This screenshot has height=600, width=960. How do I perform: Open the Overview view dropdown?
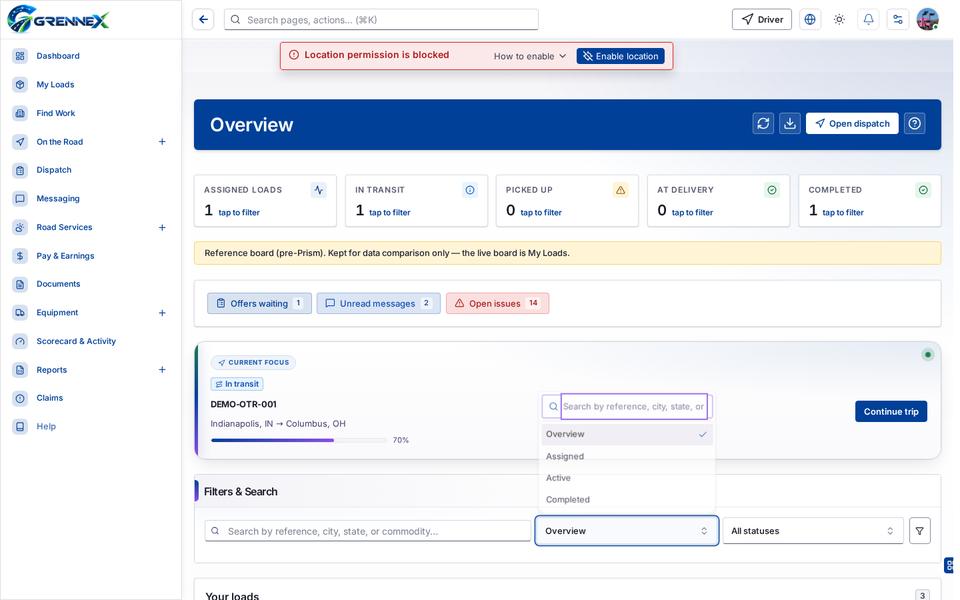pyautogui.click(x=626, y=531)
